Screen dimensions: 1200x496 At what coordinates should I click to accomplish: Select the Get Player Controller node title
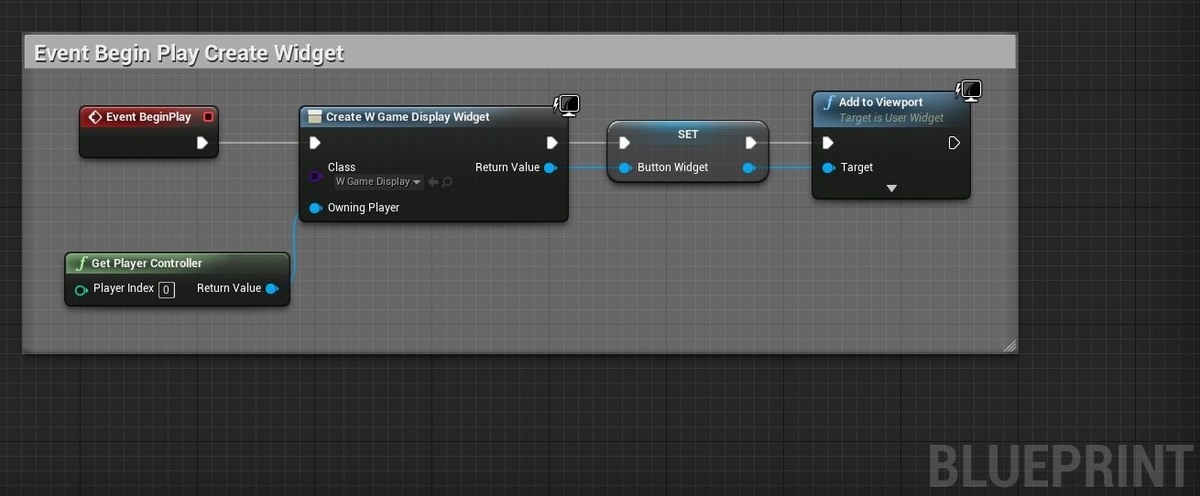[x=147, y=264]
